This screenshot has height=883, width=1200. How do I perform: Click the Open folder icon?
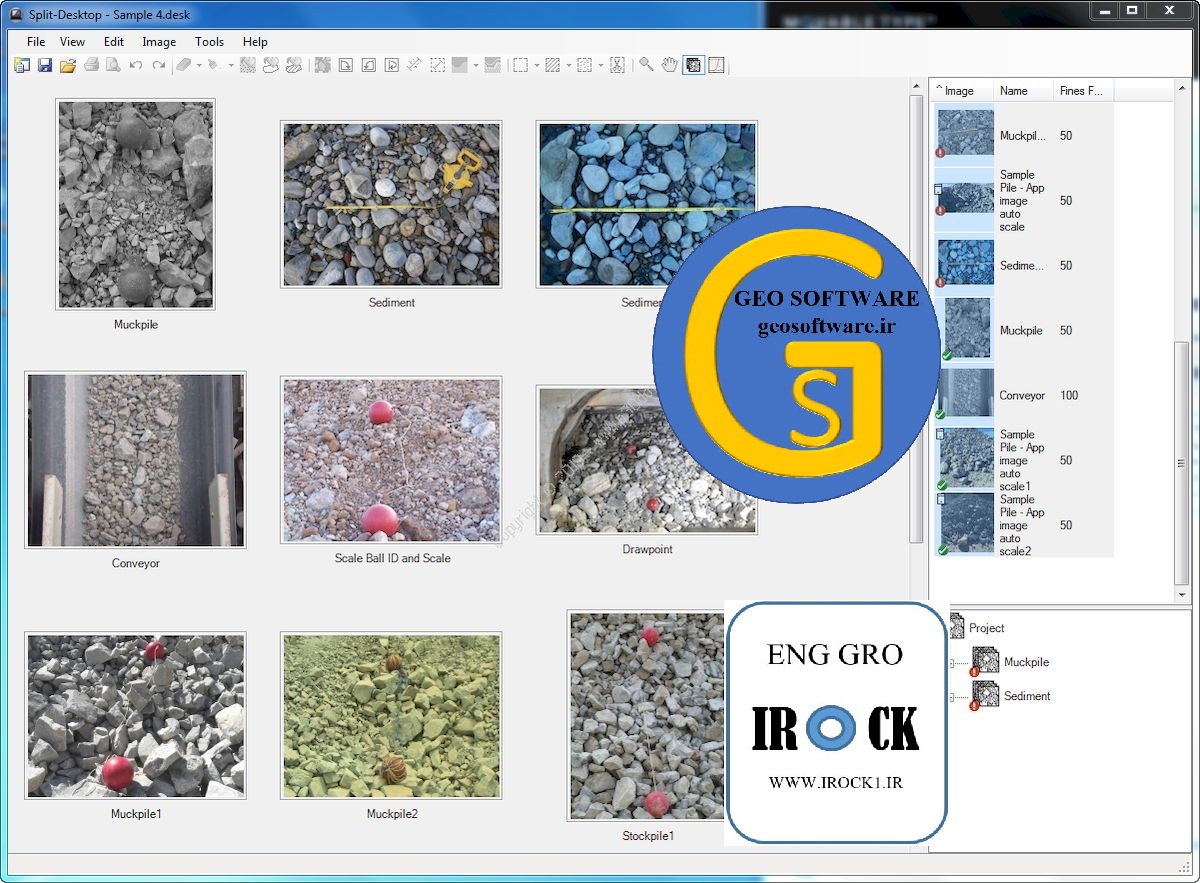point(67,65)
